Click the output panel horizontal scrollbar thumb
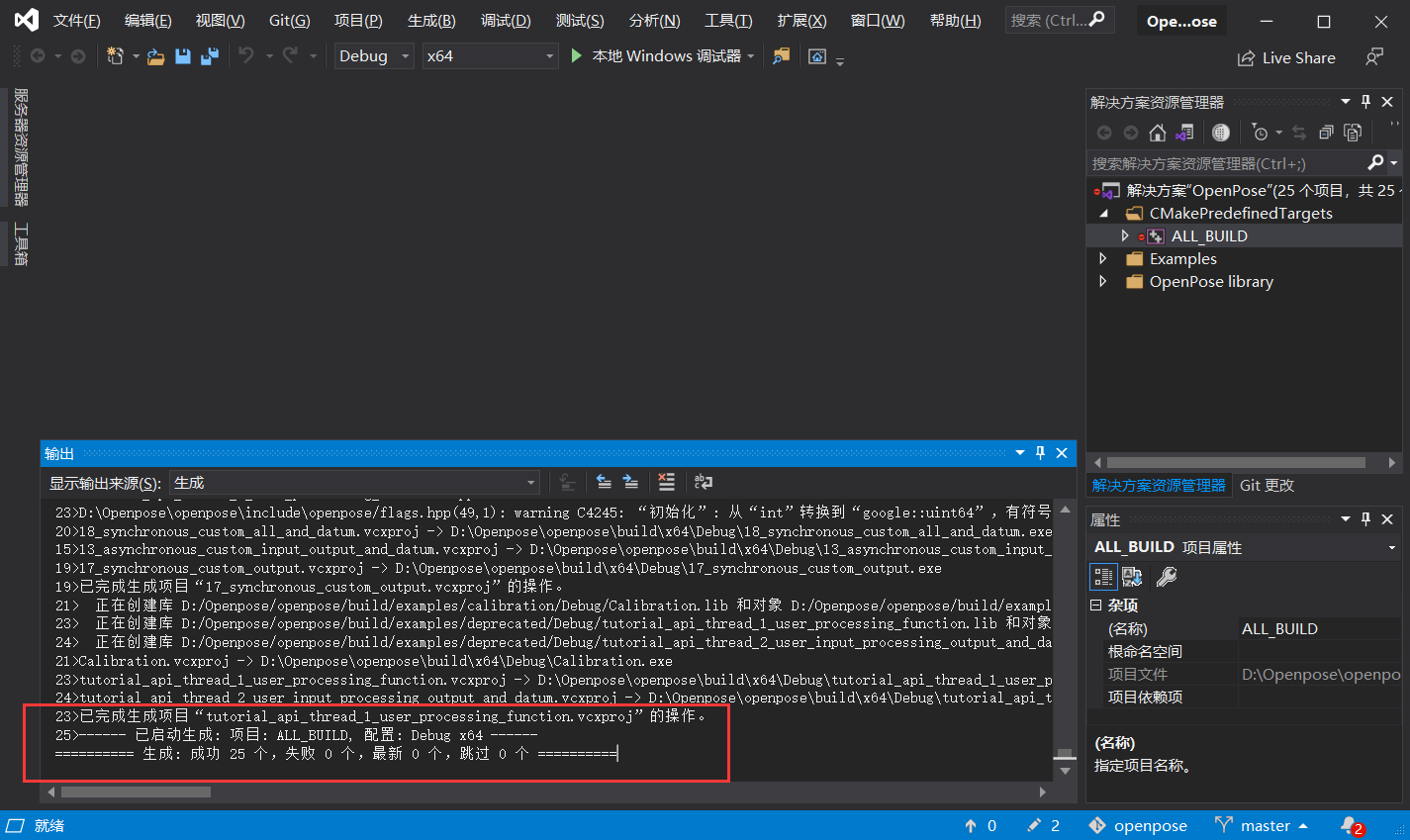The width and height of the screenshot is (1410, 840). point(136,792)
